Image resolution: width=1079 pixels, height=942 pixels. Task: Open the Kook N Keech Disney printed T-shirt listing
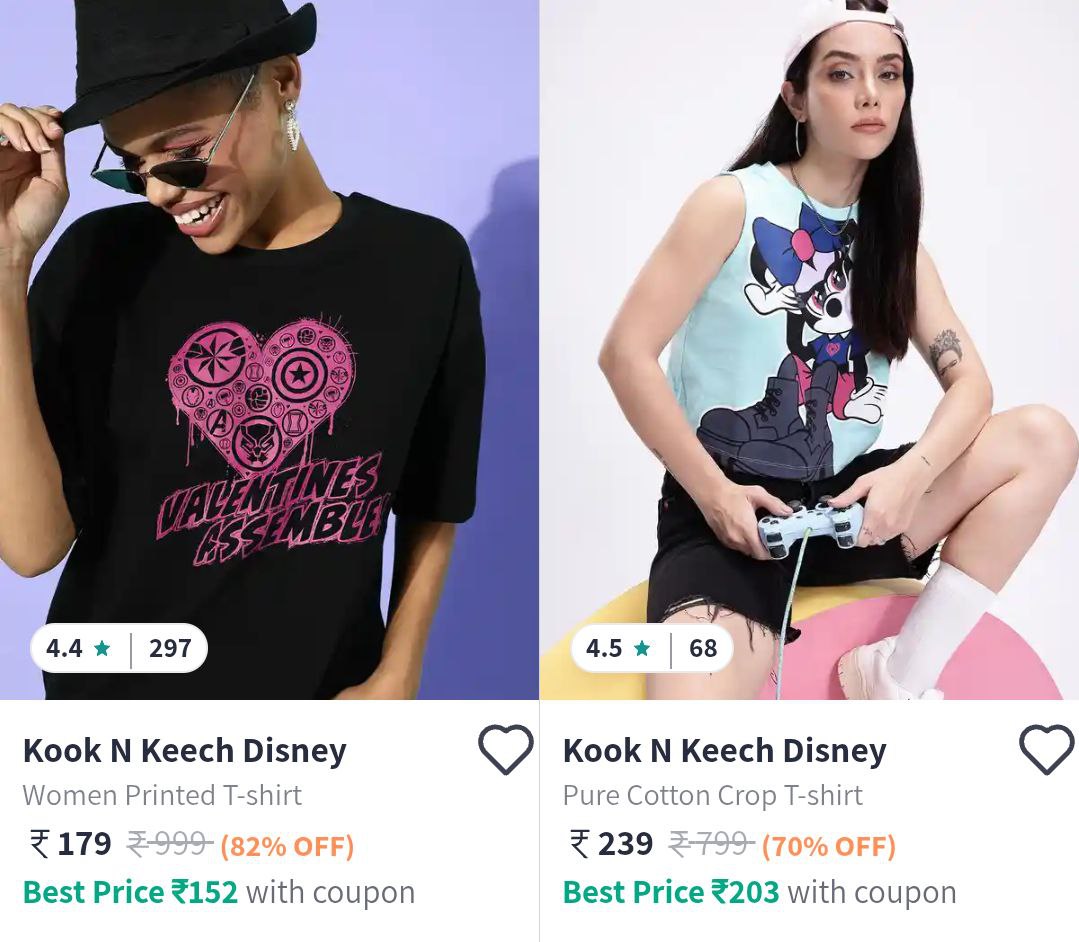(184, 749)
